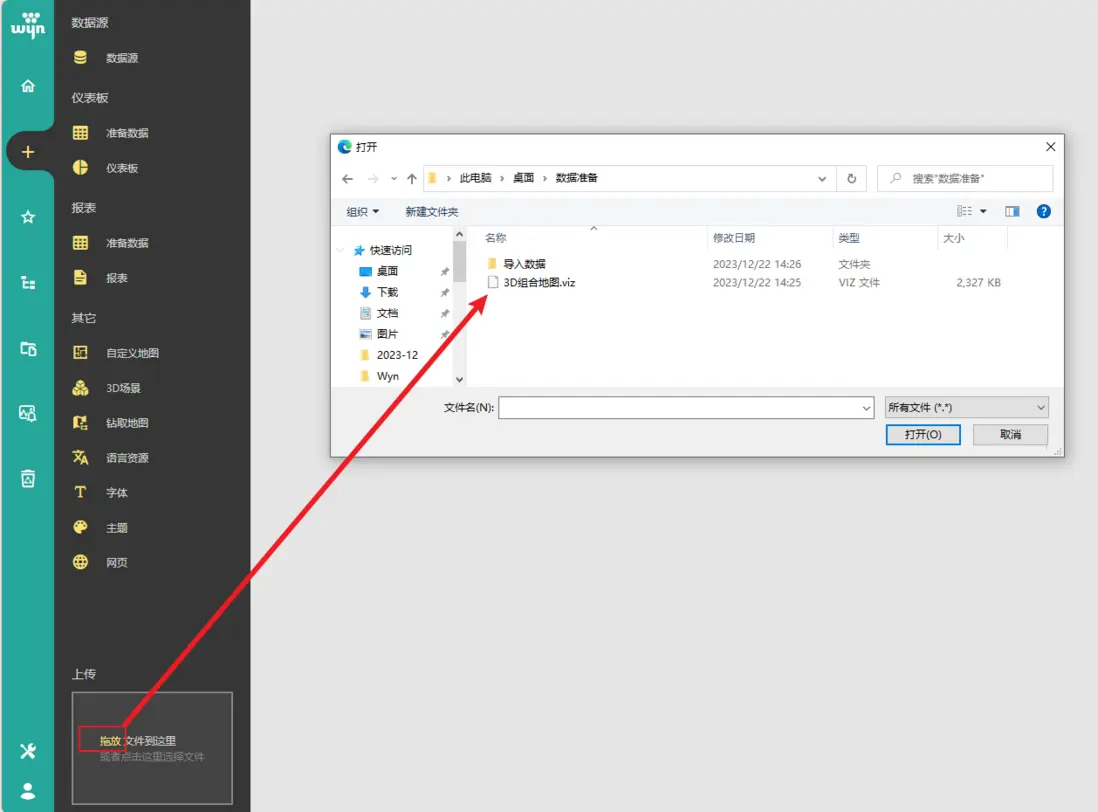This screenshot has height=812, width=1098.
Task: Expand the address bar history dropdown
Action: click(x=822, y=178)
